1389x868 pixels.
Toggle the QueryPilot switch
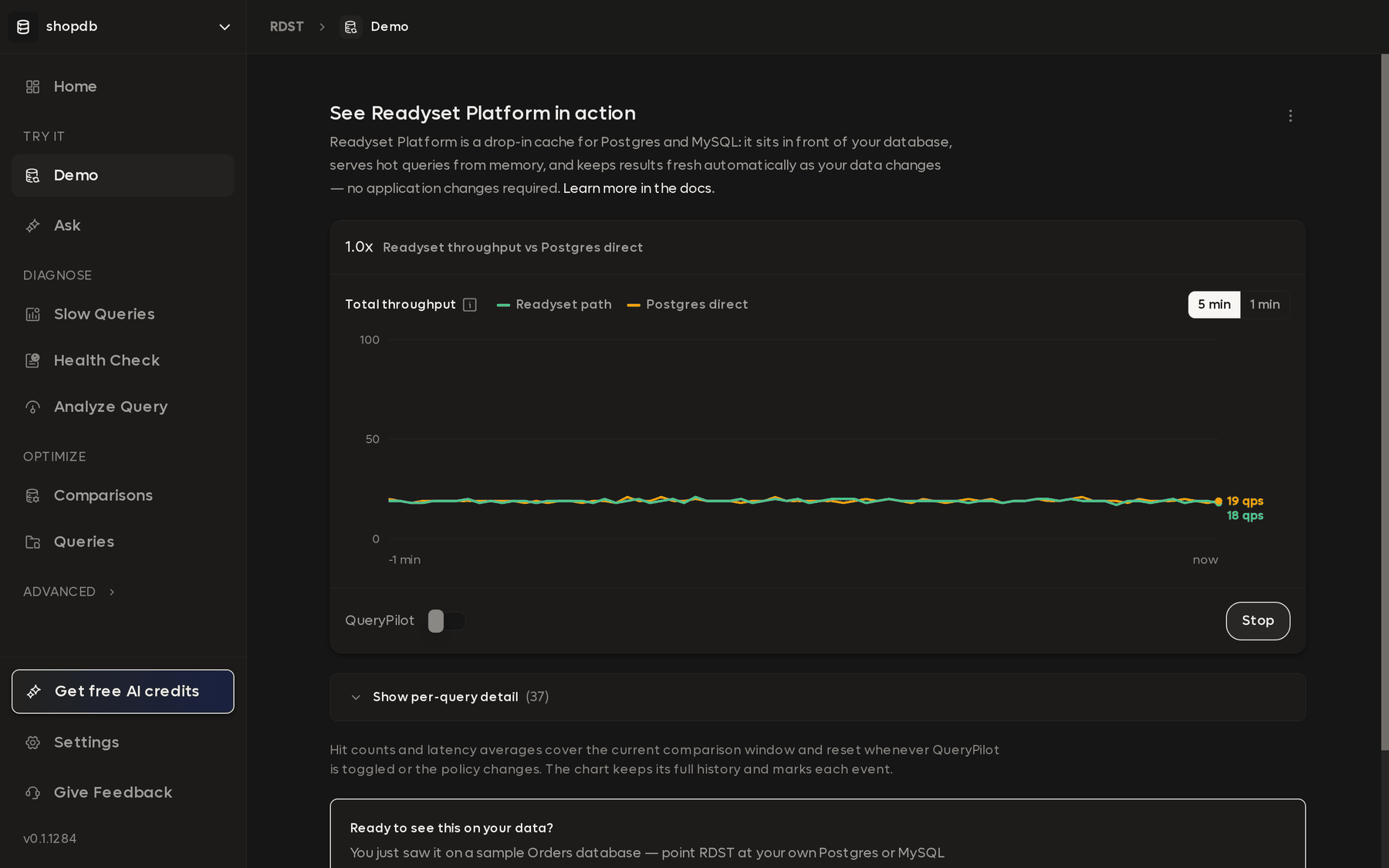pyautogui.click(x=447, y=621)
